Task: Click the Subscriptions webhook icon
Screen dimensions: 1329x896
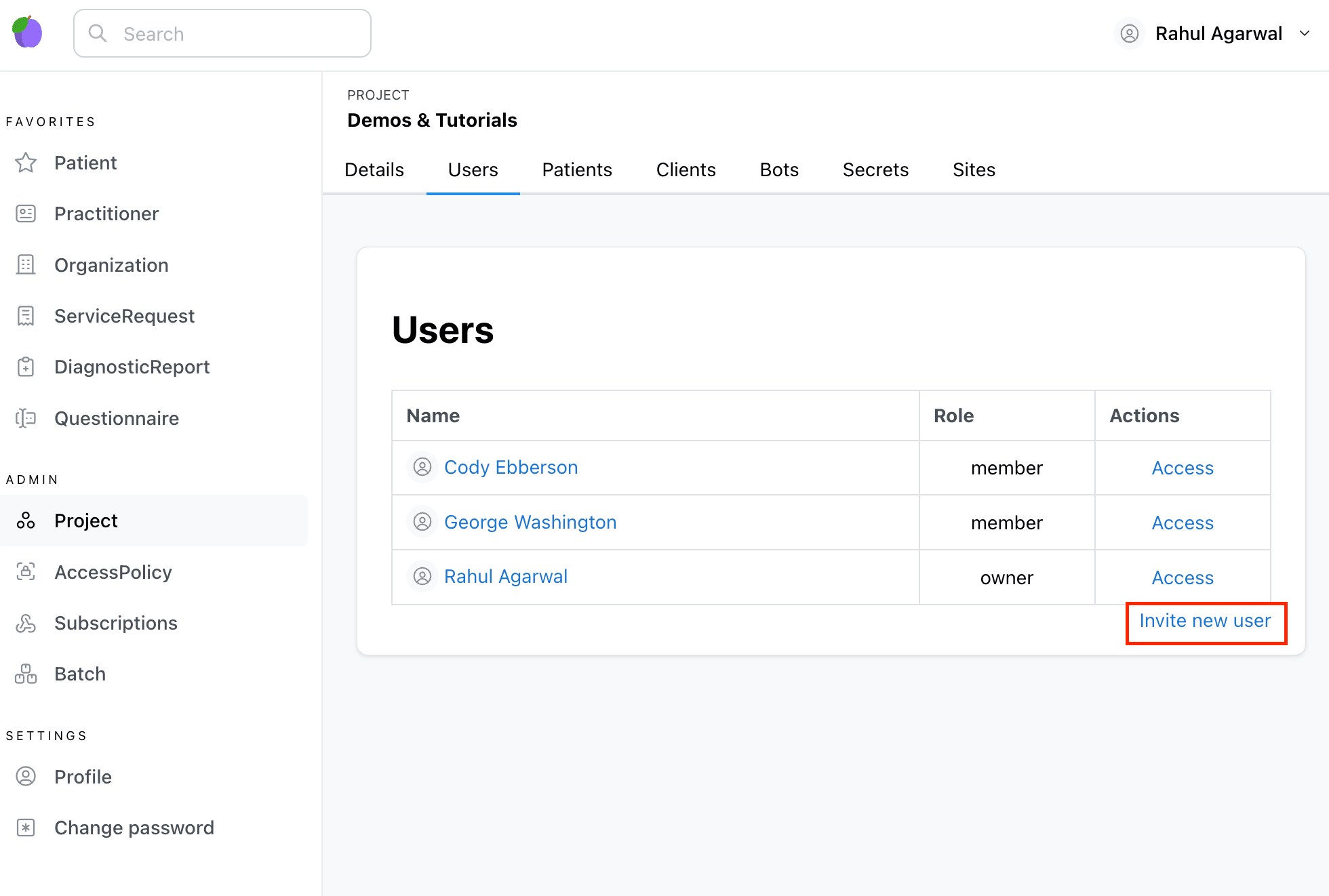Action: [26, 623]
